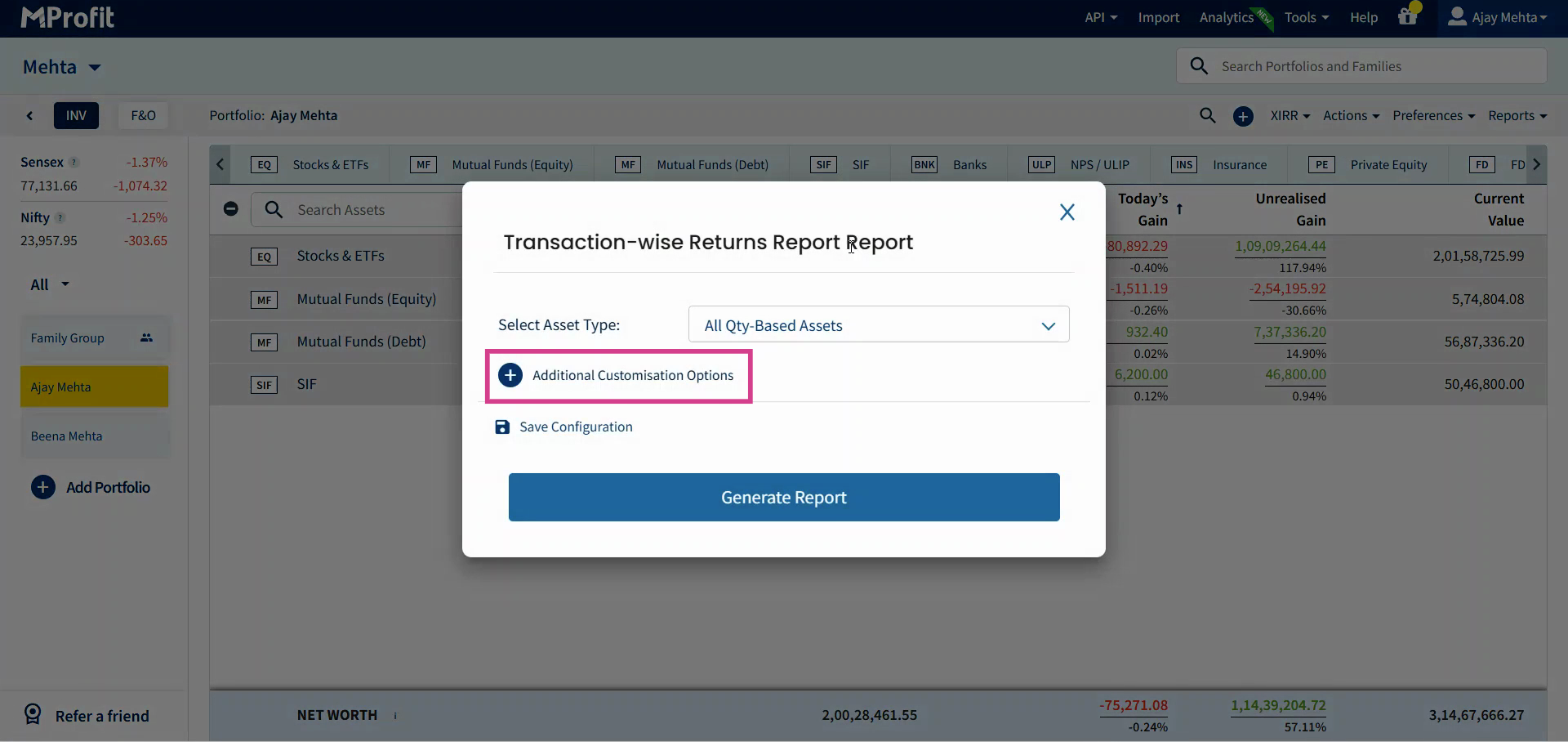Switch to Stocks & ETFs tab

click(310, 164)
